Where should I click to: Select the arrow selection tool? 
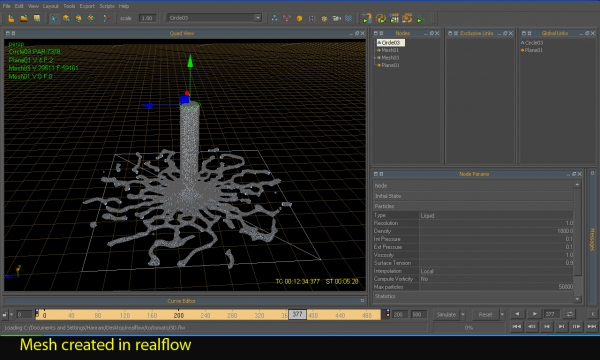click(54, 18)
